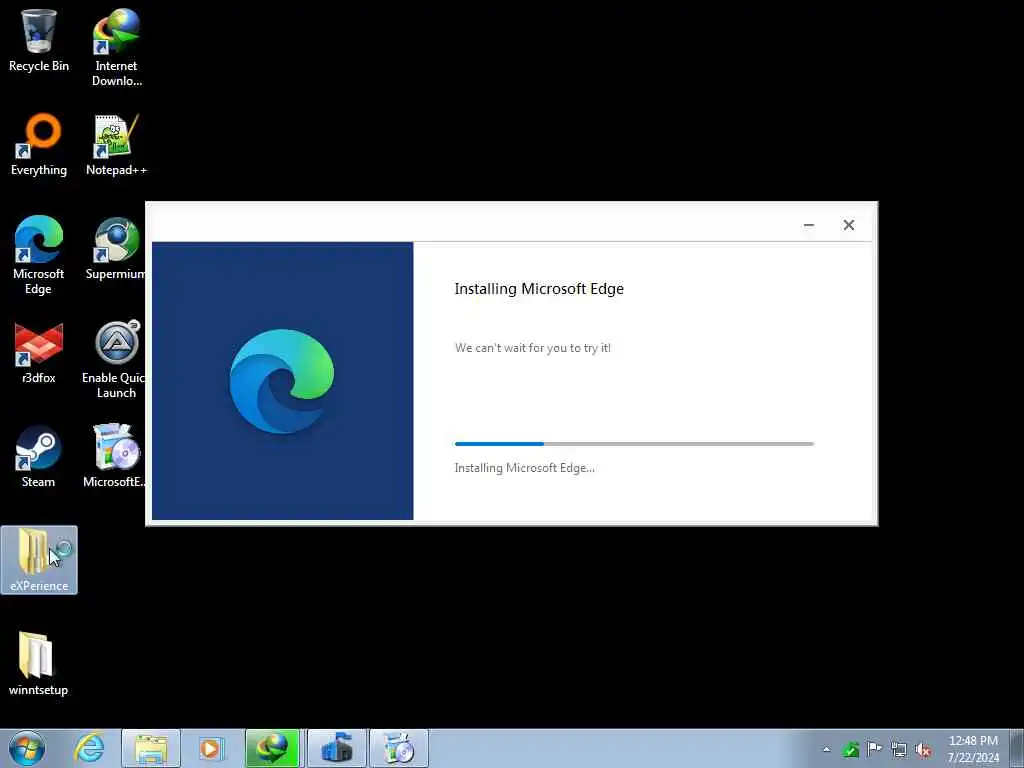The height and width of the screenshot is (768, 1024).
Task: Launch Internet Download Manager desktop shortcut
Action: [x=116, y=47]
